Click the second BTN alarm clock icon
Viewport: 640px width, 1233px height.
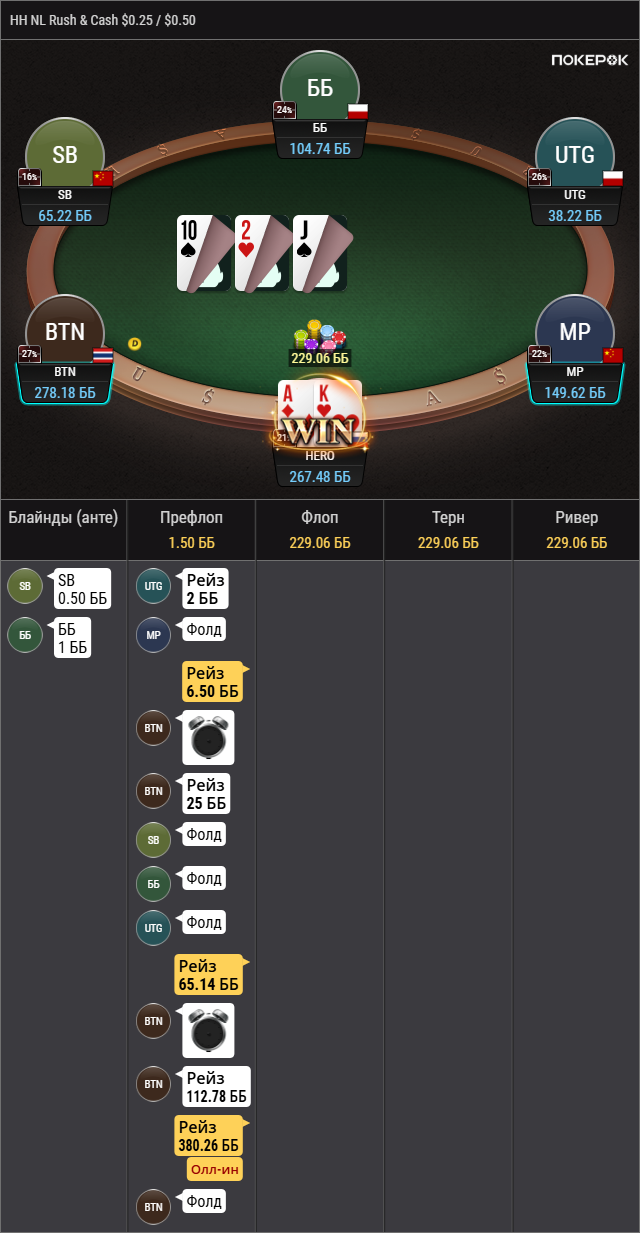click(x=208, y=1031)
